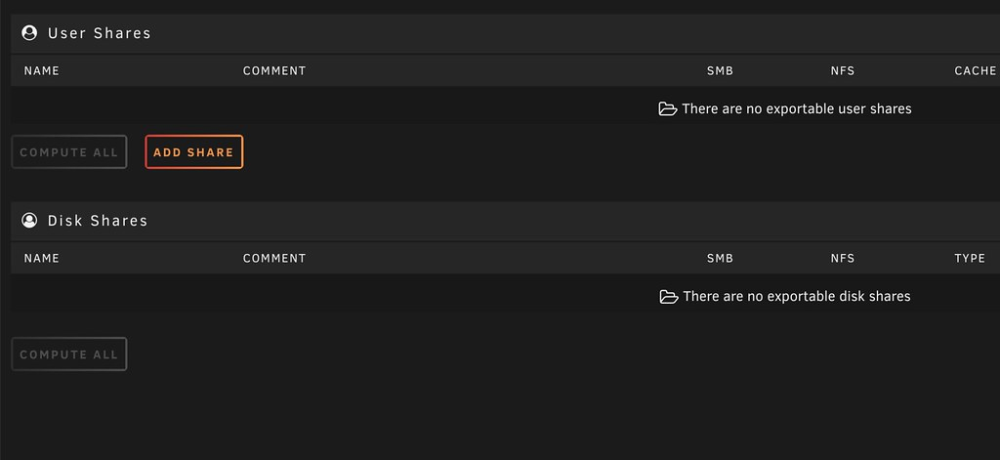Sort by NAME column in User Shares
1000x460 pixels.
tap(41, 71)
